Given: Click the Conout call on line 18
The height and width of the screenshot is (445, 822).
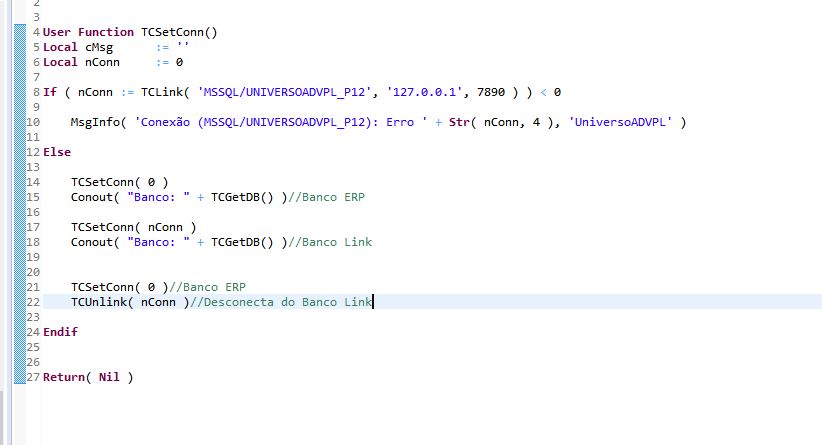Looking at the screenshot, I should point(179,242).
